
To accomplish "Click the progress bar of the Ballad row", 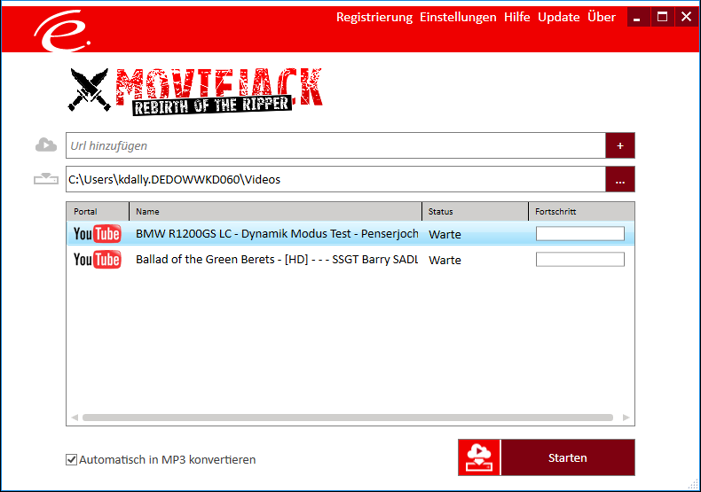I will point(580,260).
